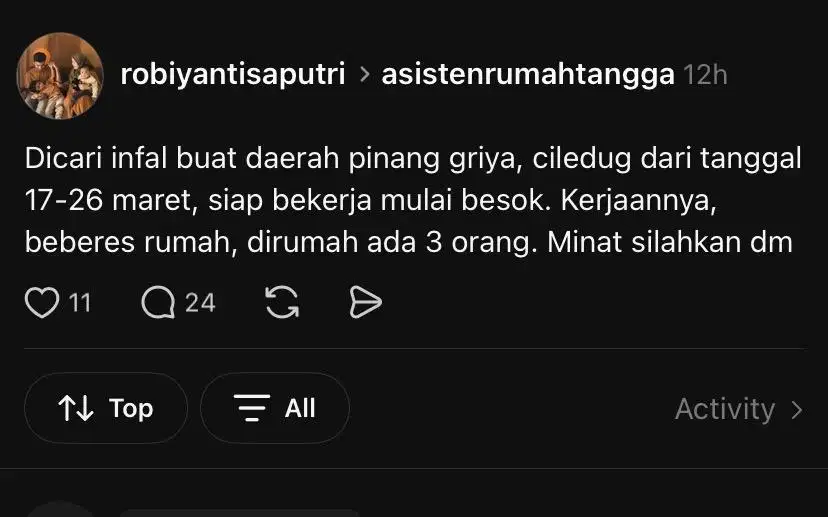This screenshot has height=517, width=828.
Task: Click the 12h timestamp
Action: pos(705,75)
